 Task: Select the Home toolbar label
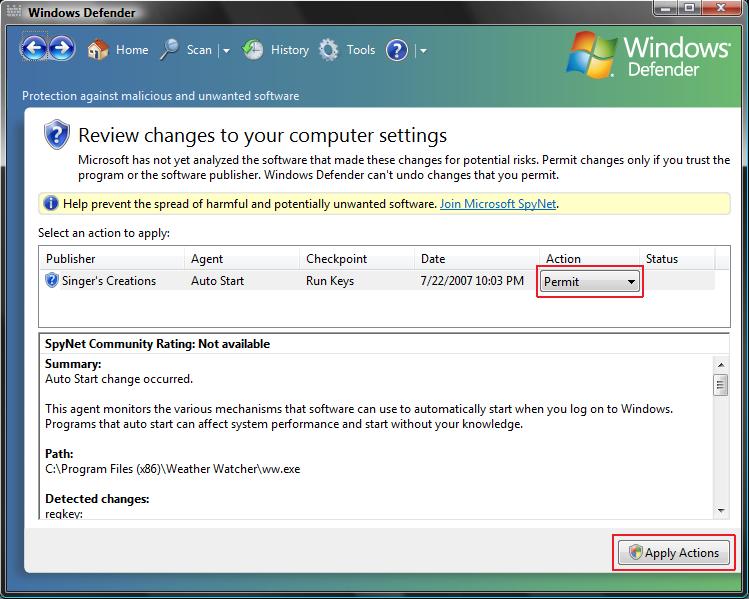(132, 50)
